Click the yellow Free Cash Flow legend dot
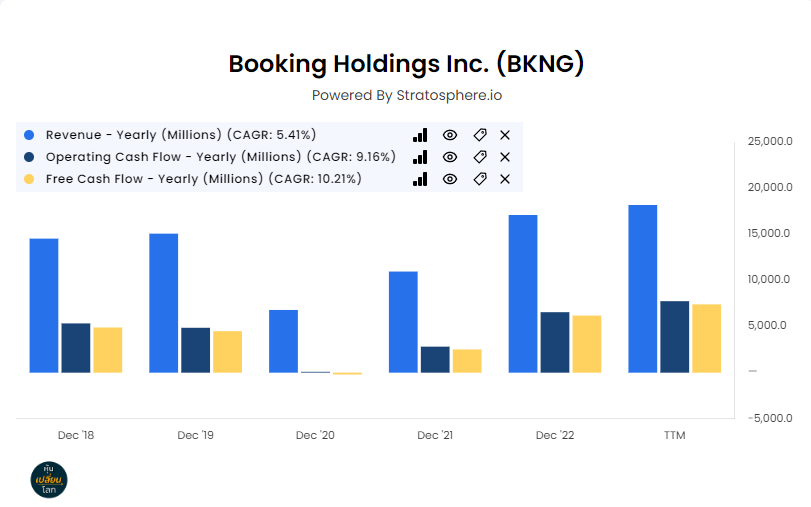Viewport: 811px width, 507px height. 29,179
